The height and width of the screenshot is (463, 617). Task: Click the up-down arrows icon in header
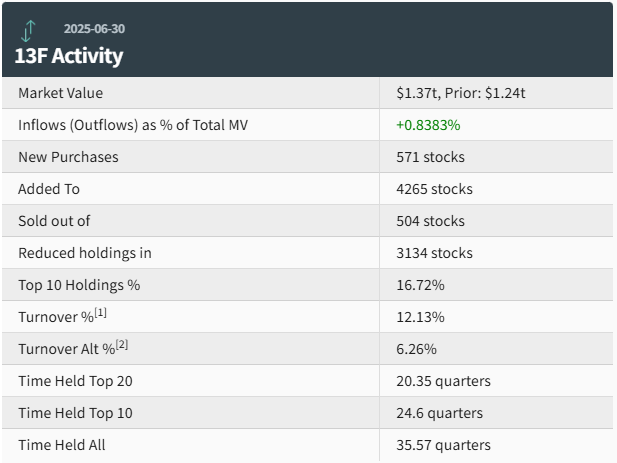click(29, 29)
